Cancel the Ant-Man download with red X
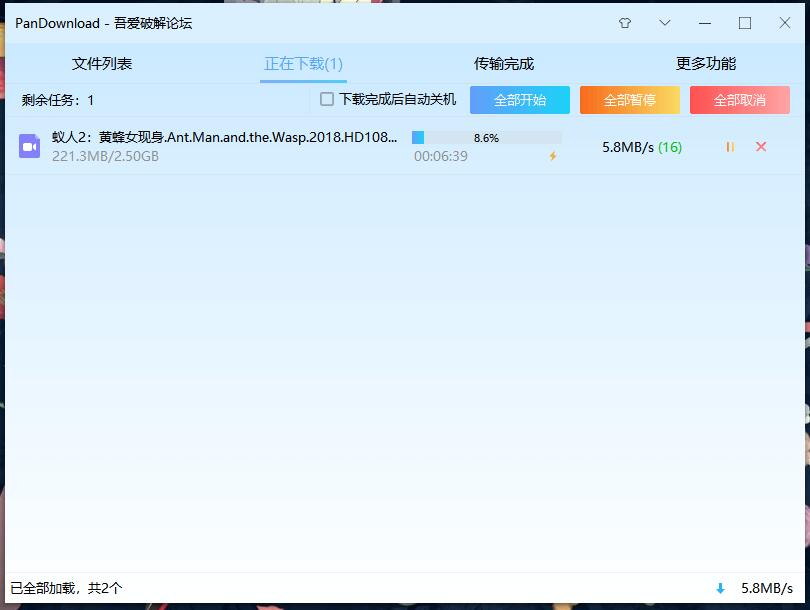Viewport: 810px width, 610px height. (x=761, y=147)
